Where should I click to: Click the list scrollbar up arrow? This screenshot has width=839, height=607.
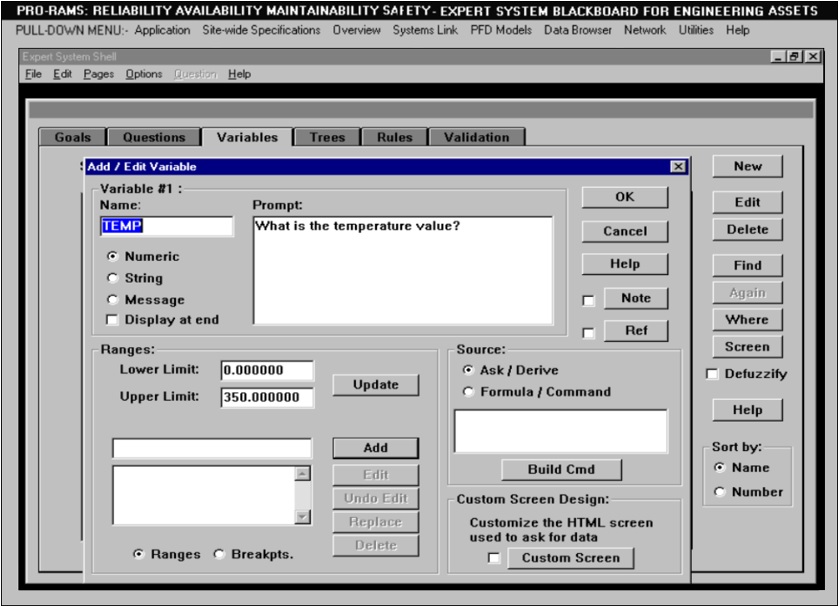coord(302,473)
